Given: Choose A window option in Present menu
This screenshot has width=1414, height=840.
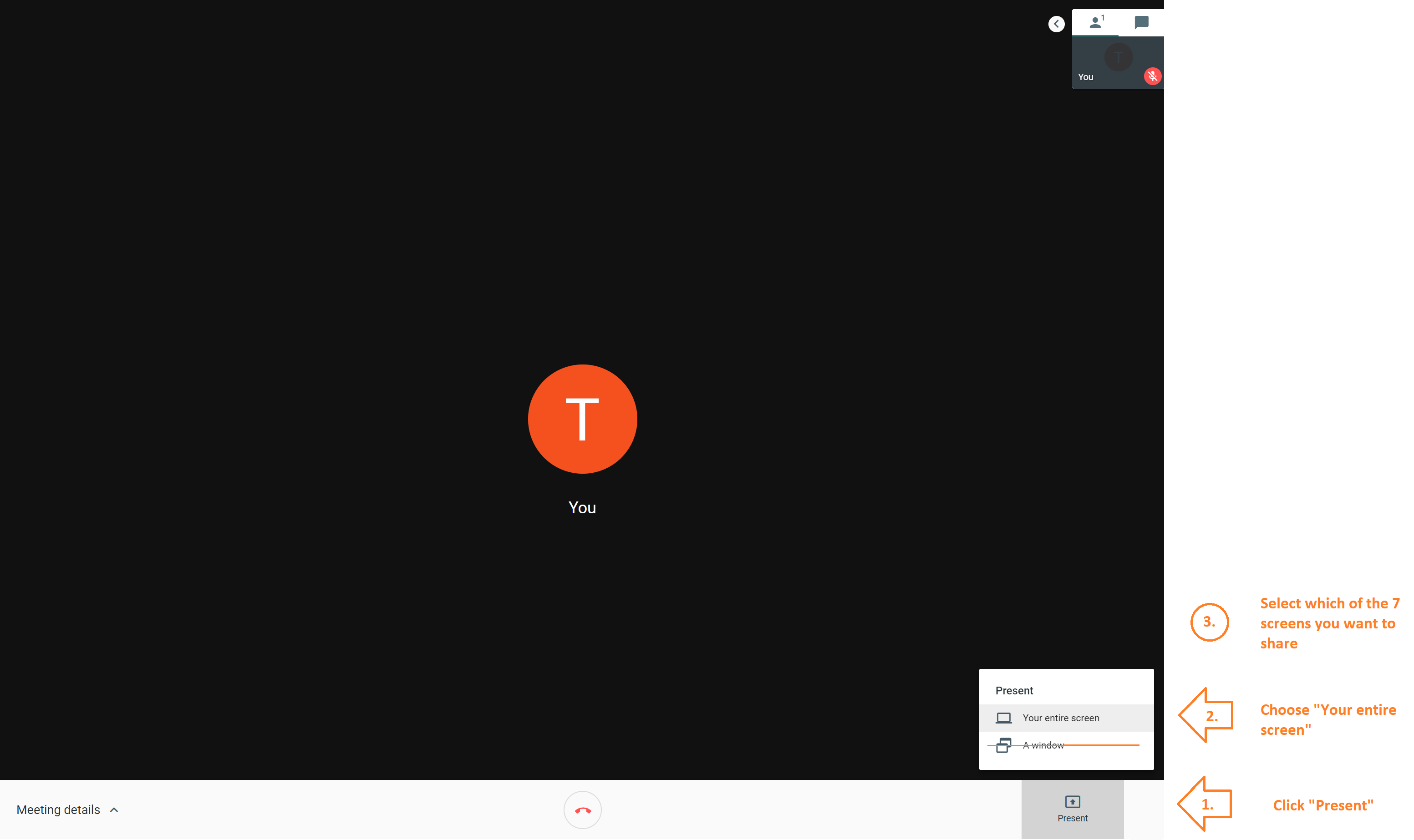Looking at the screenshot, I should [x=1066, y=745].
